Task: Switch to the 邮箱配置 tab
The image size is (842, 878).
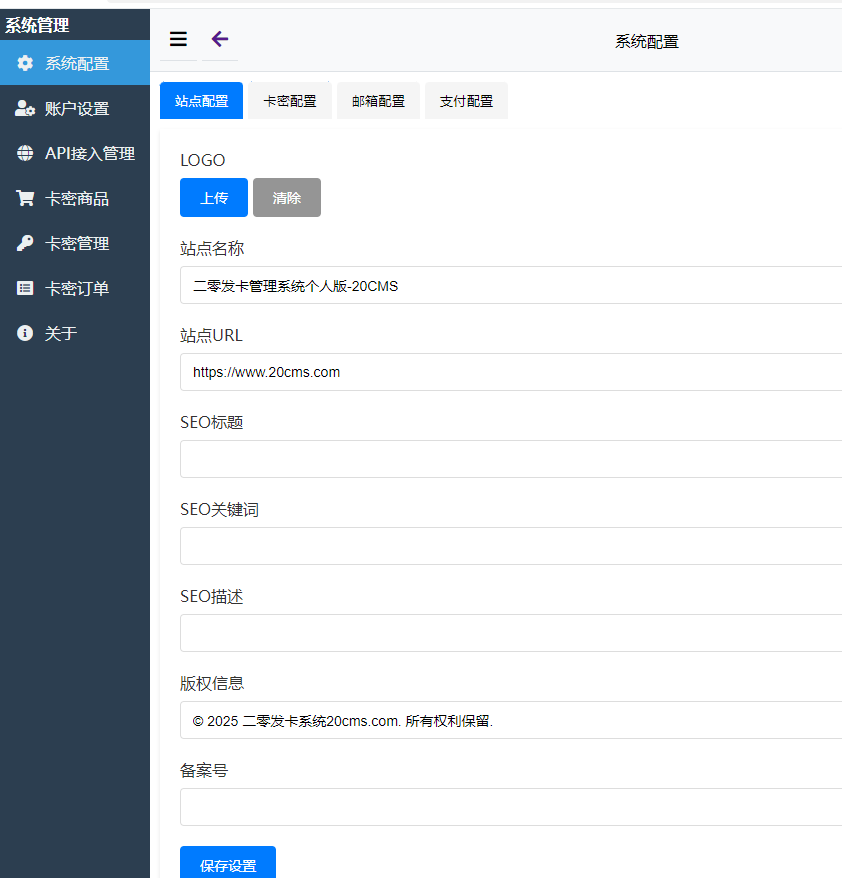Action: [x=378, y=101]
